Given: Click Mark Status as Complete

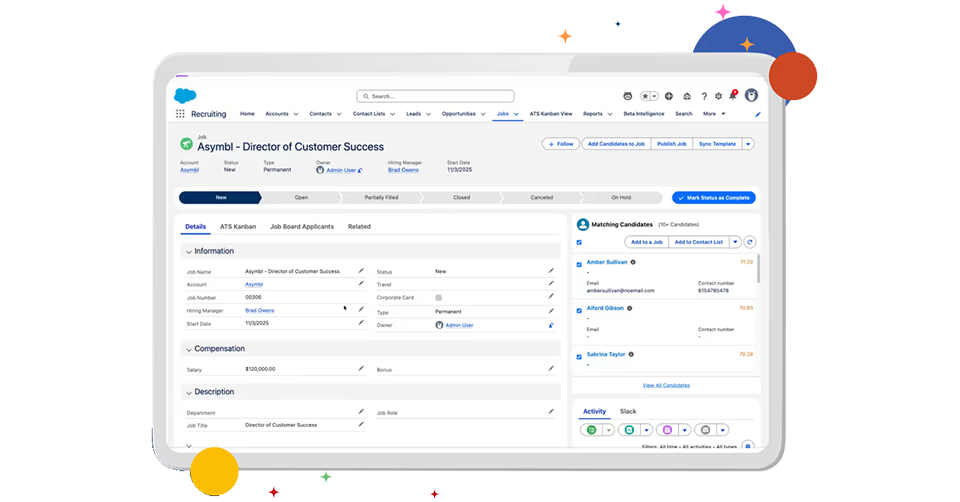Looking at the screenshot, I should [714, 198].
